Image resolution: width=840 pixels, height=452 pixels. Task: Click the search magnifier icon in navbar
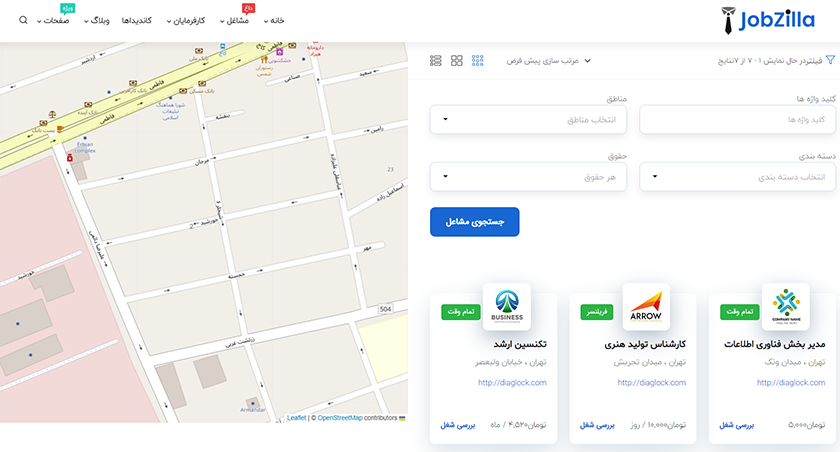click(23, 20)
